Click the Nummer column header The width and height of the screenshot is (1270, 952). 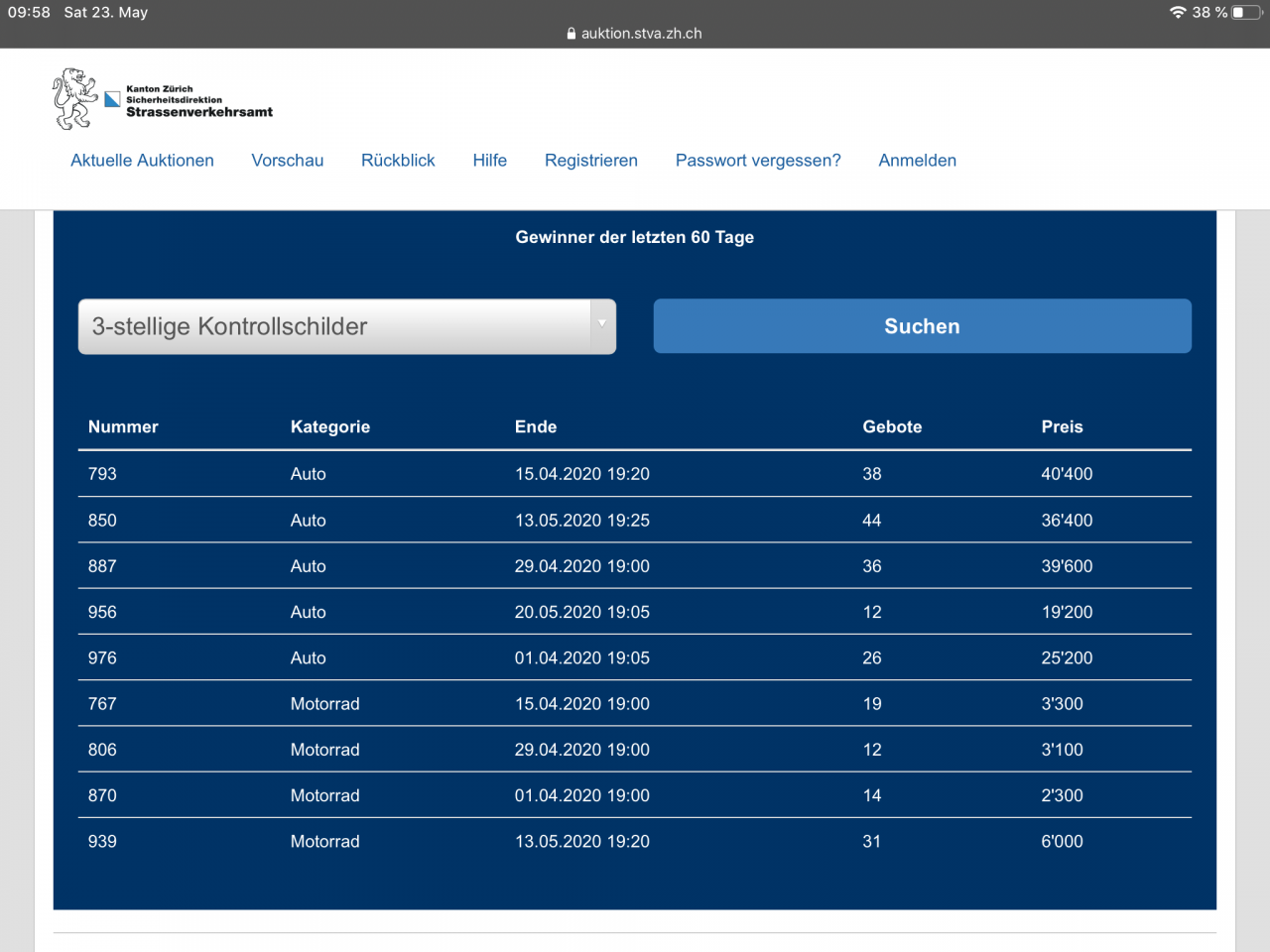[x=123, y=427]
